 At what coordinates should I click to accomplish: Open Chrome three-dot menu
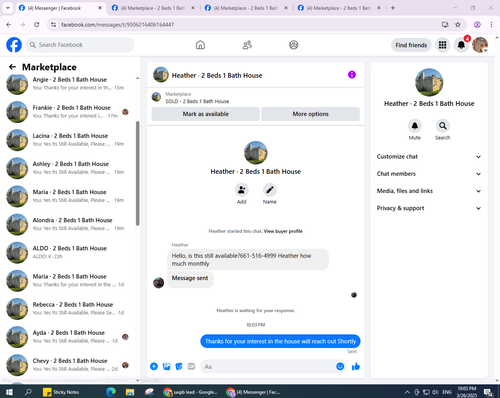coord(491,24)
